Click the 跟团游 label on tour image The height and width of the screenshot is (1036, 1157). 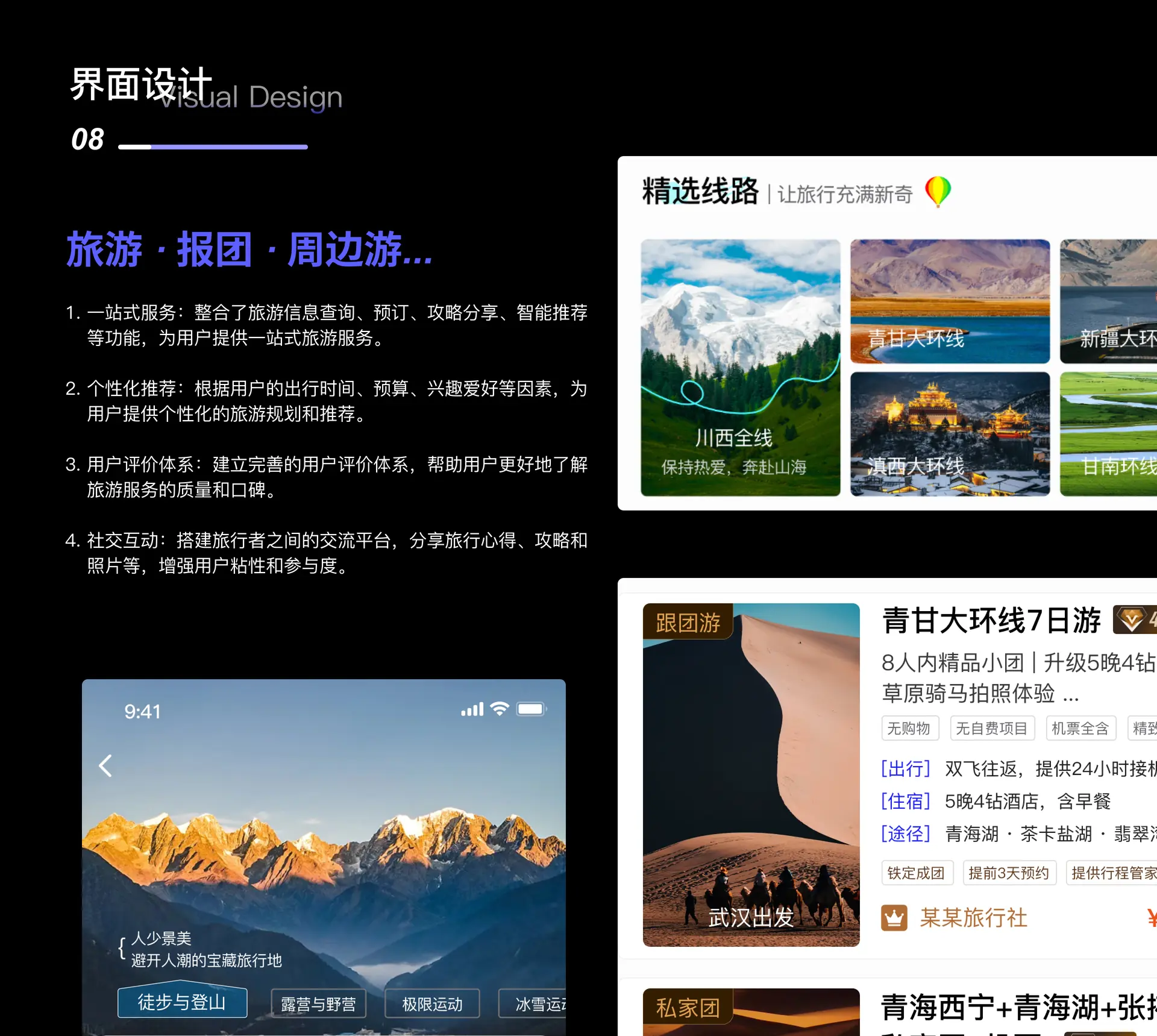pos(688,622)
